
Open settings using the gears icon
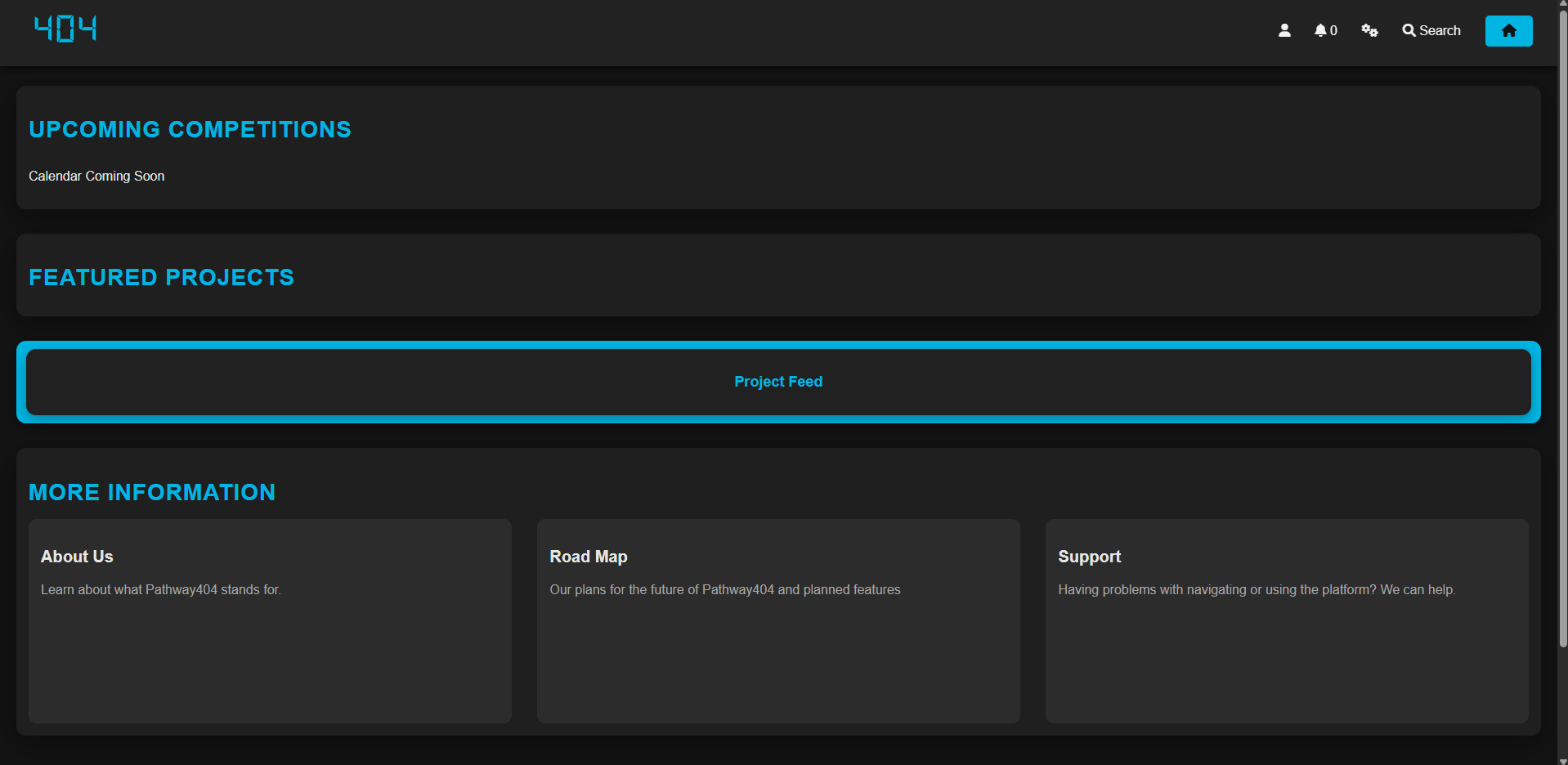tap(1369, 30)
